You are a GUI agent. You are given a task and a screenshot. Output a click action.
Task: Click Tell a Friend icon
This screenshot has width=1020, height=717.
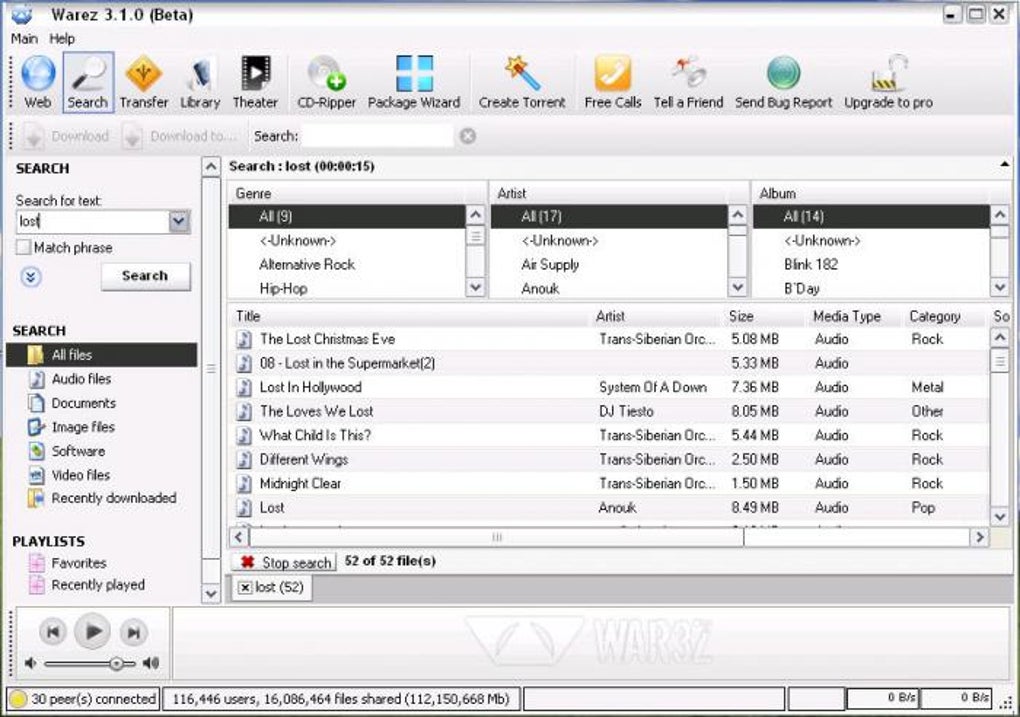(688, 82)
